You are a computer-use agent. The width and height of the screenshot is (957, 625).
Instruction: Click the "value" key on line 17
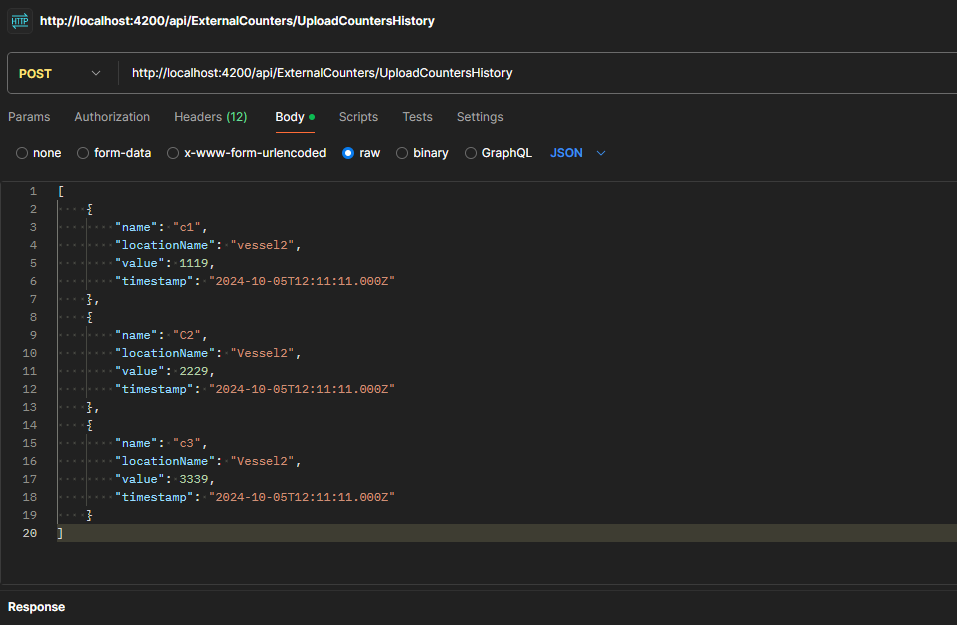click(140, 479)
